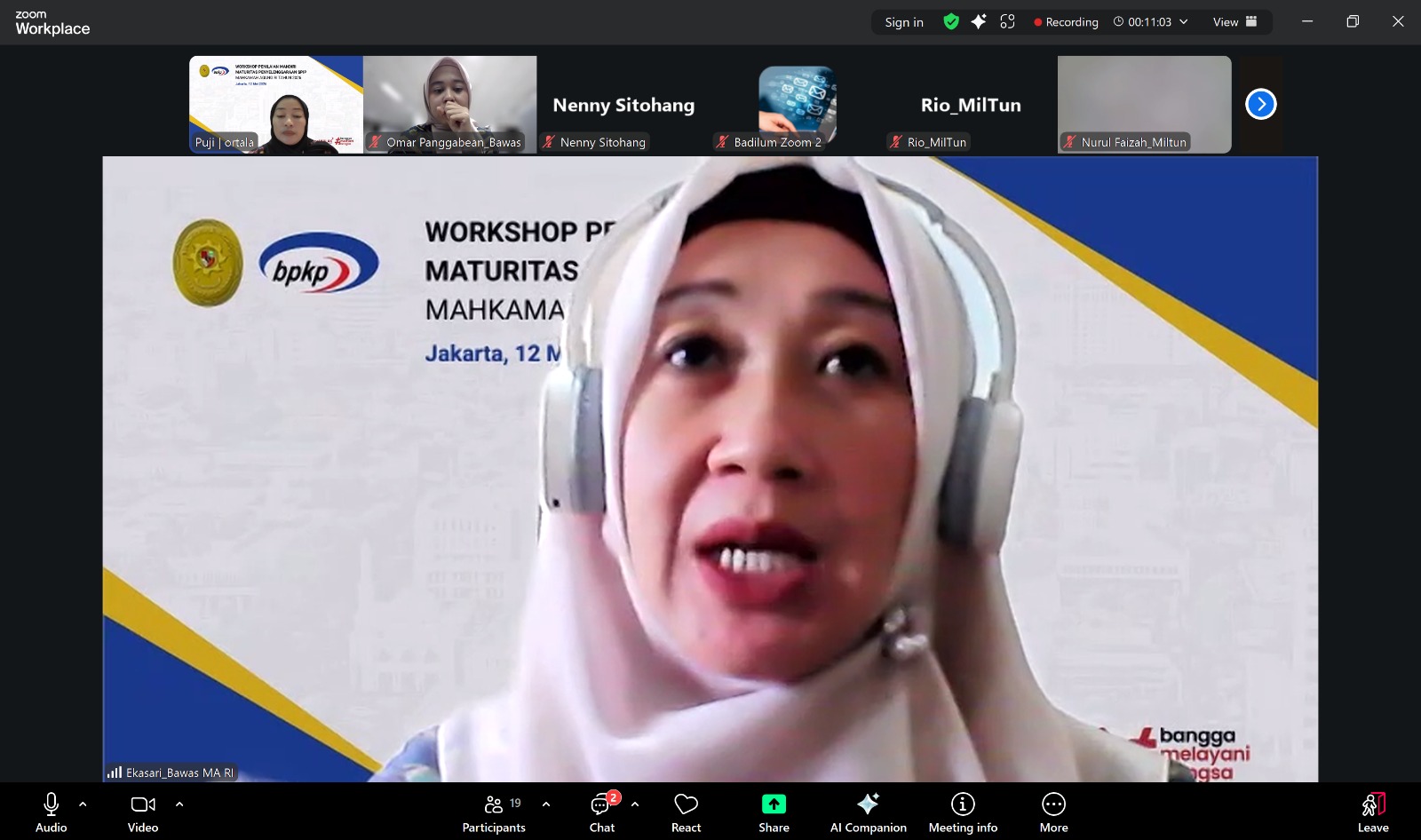Select Omar Panggabean_Bawas video thumbnail
The width and height of the screenshot is (1421, 840).
tap(449, 105)
